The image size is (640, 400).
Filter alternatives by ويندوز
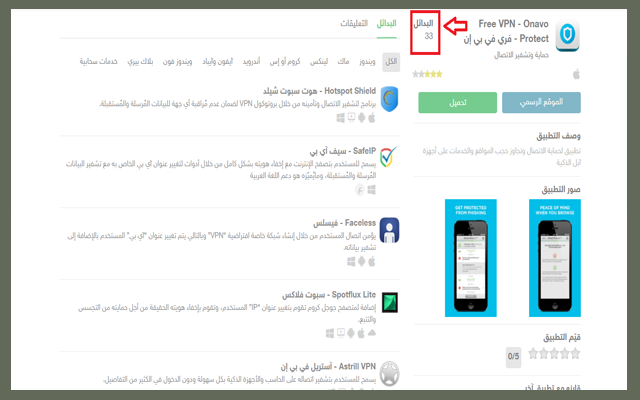(x=367, y=61)
